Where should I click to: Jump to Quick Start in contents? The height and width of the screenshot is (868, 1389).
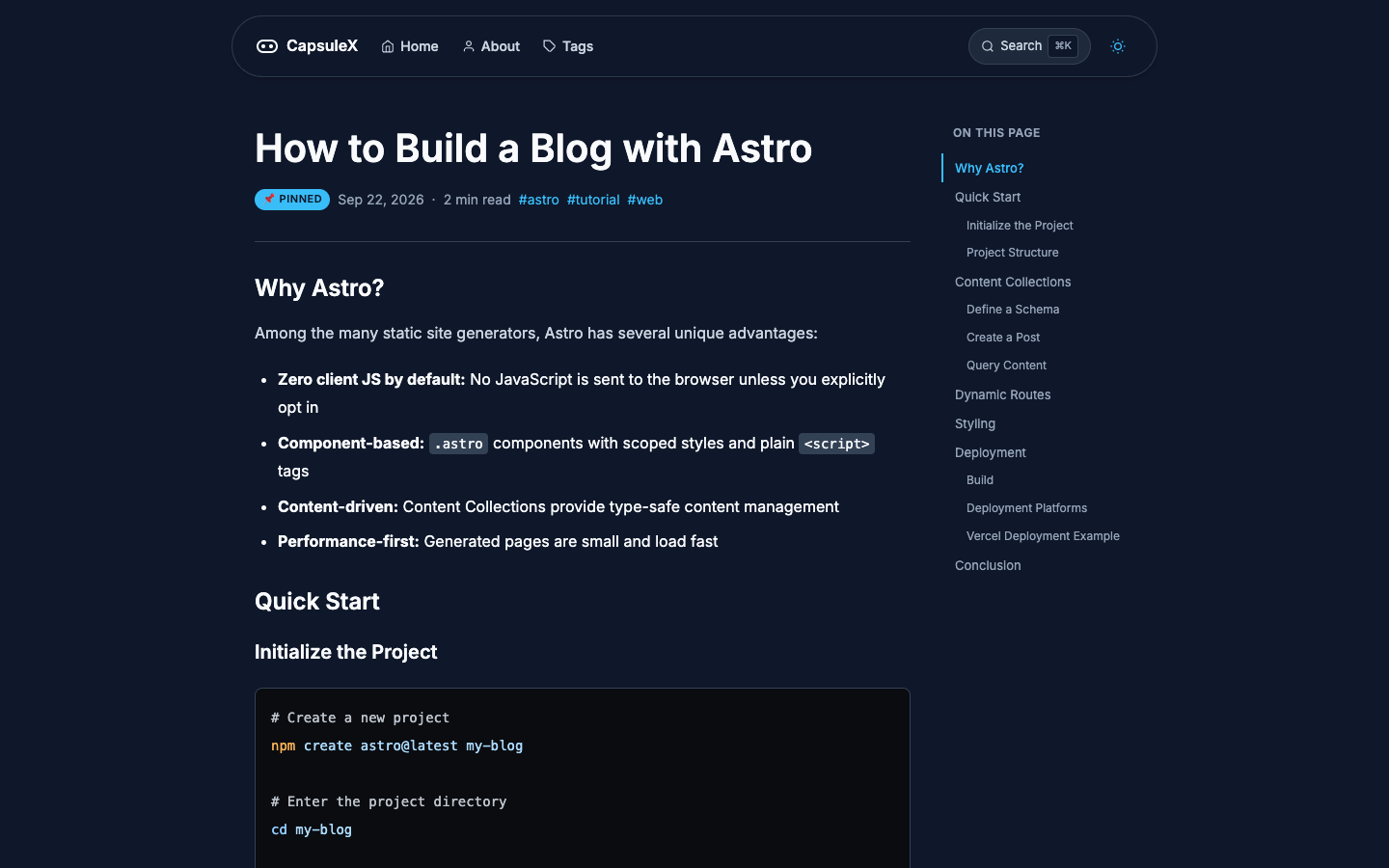pyautogui.click(x=988, y=197)
